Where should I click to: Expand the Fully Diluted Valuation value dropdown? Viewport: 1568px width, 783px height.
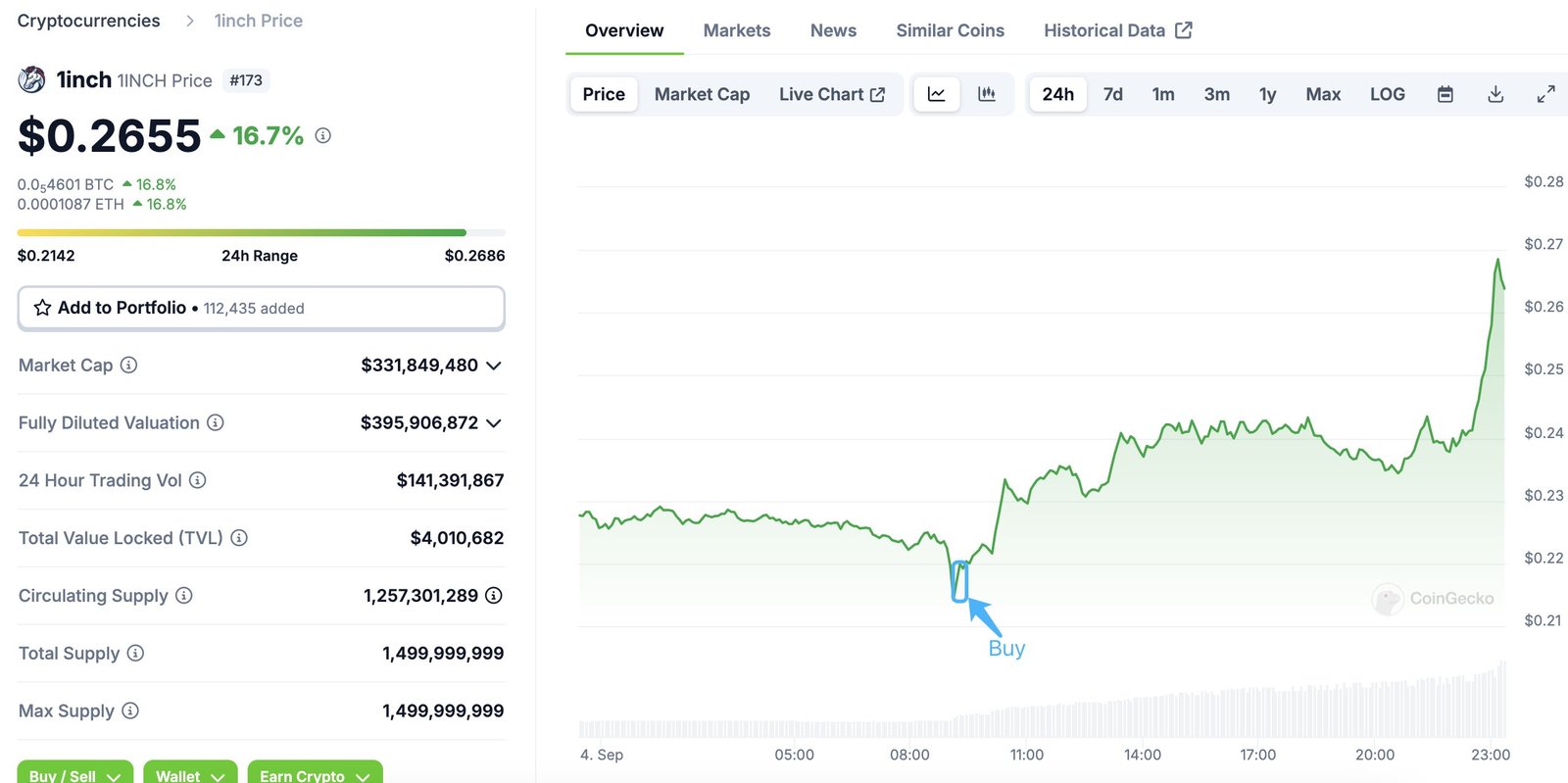494,423
